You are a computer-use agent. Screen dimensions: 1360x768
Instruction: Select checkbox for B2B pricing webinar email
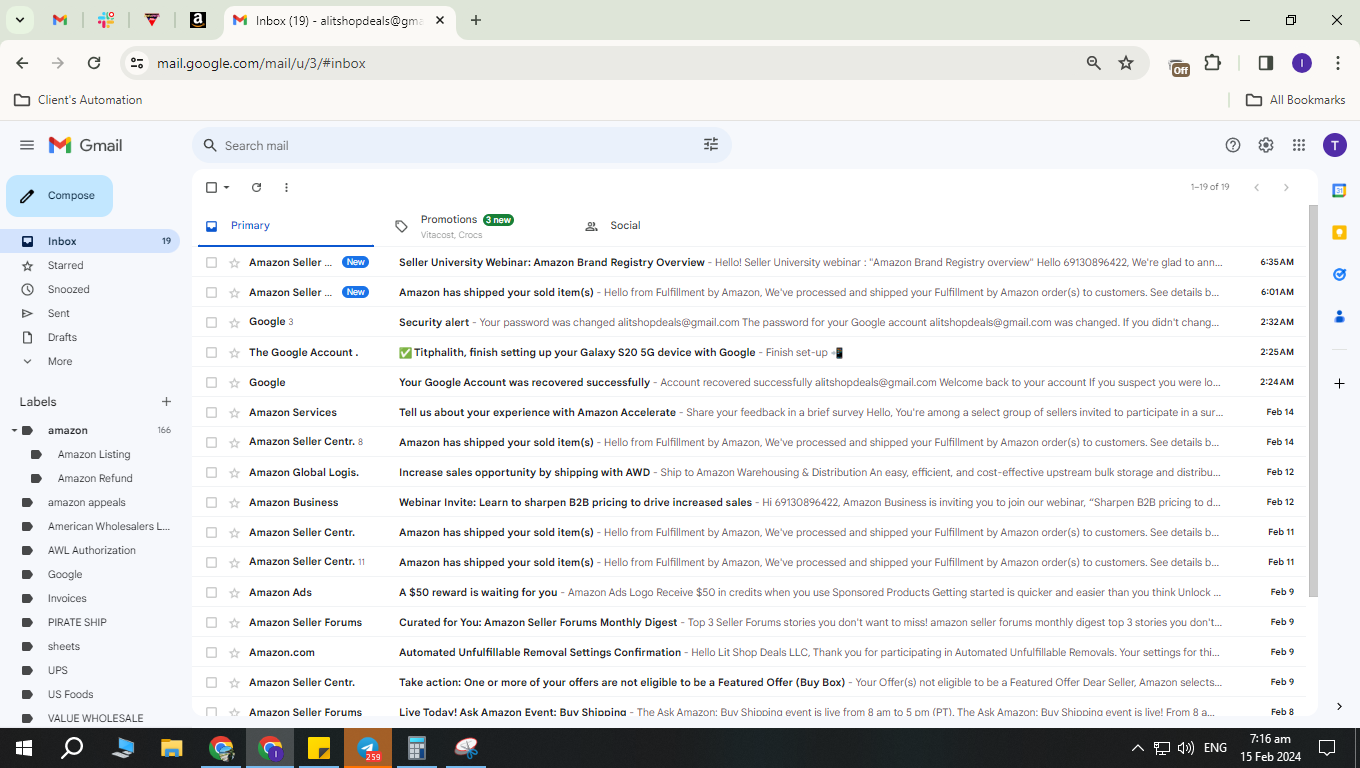[x=211, y=502]
